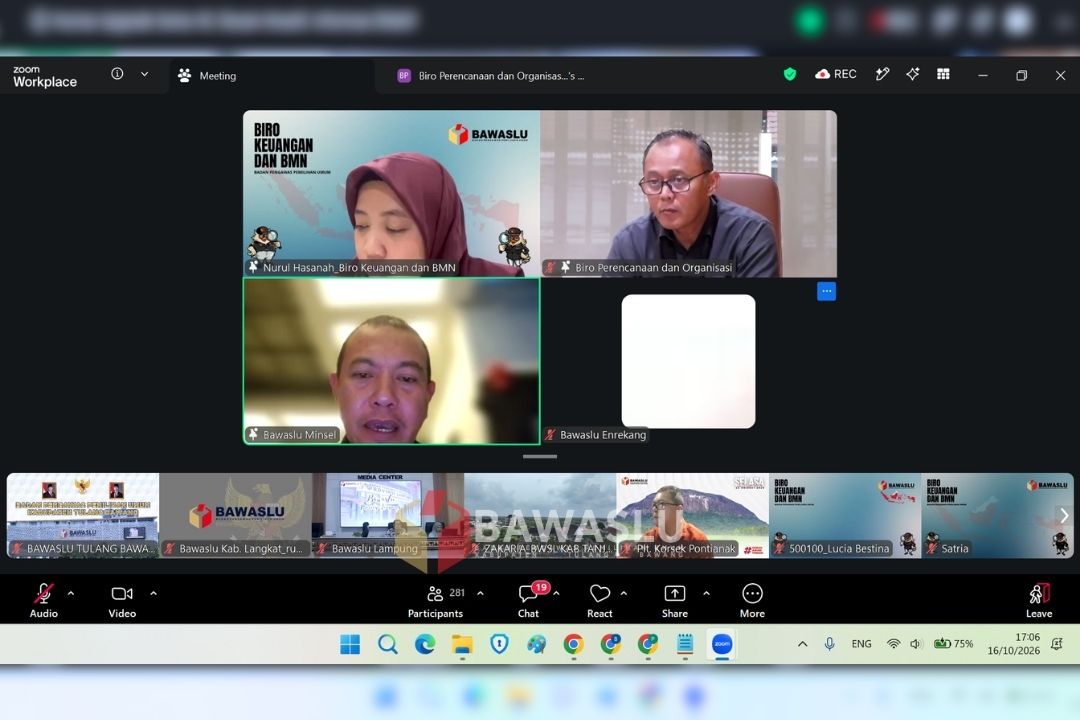Open File Explorer from the taskbar

point(462,644)
